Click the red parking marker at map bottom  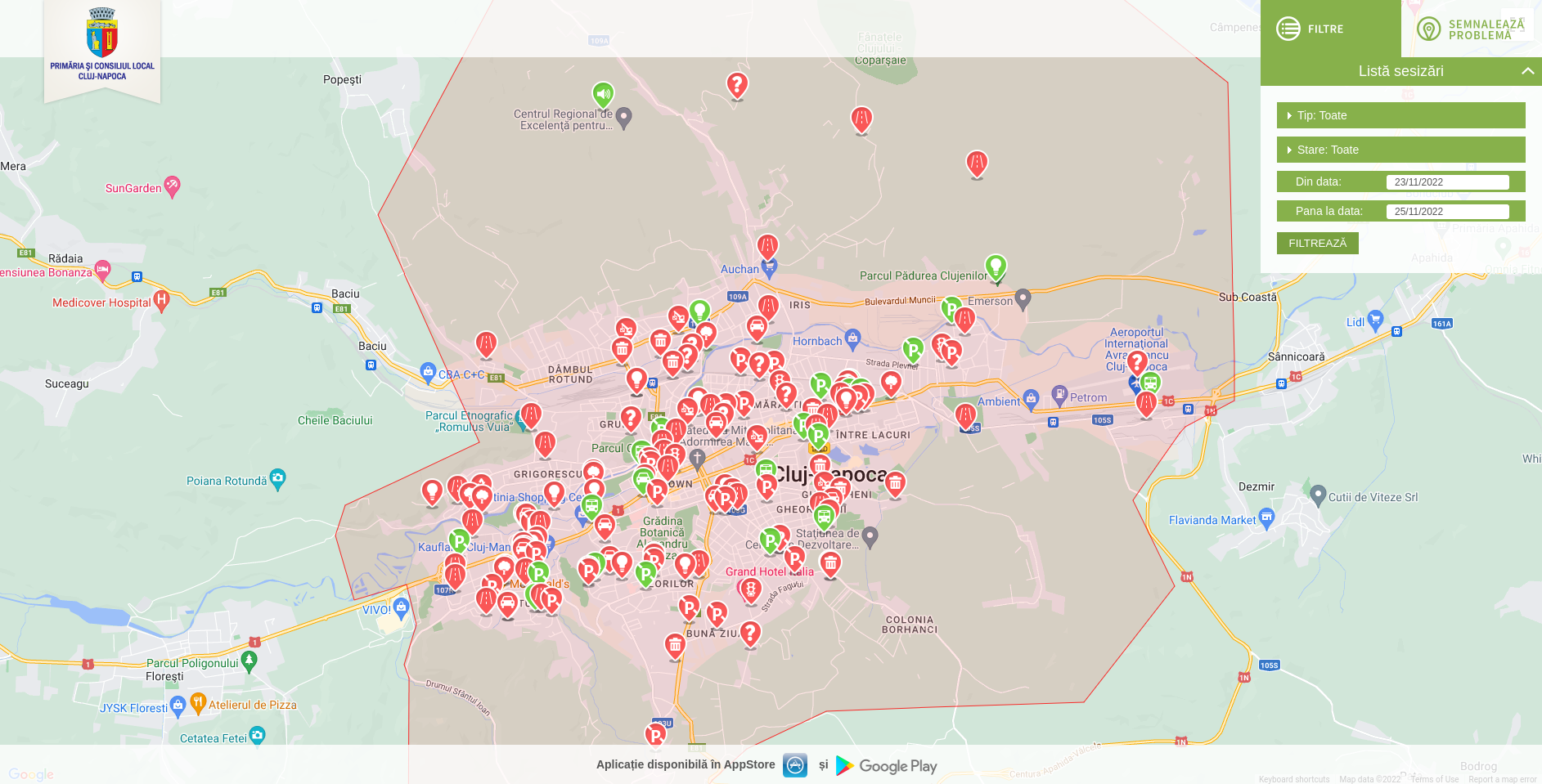click(x=655, y=735)
